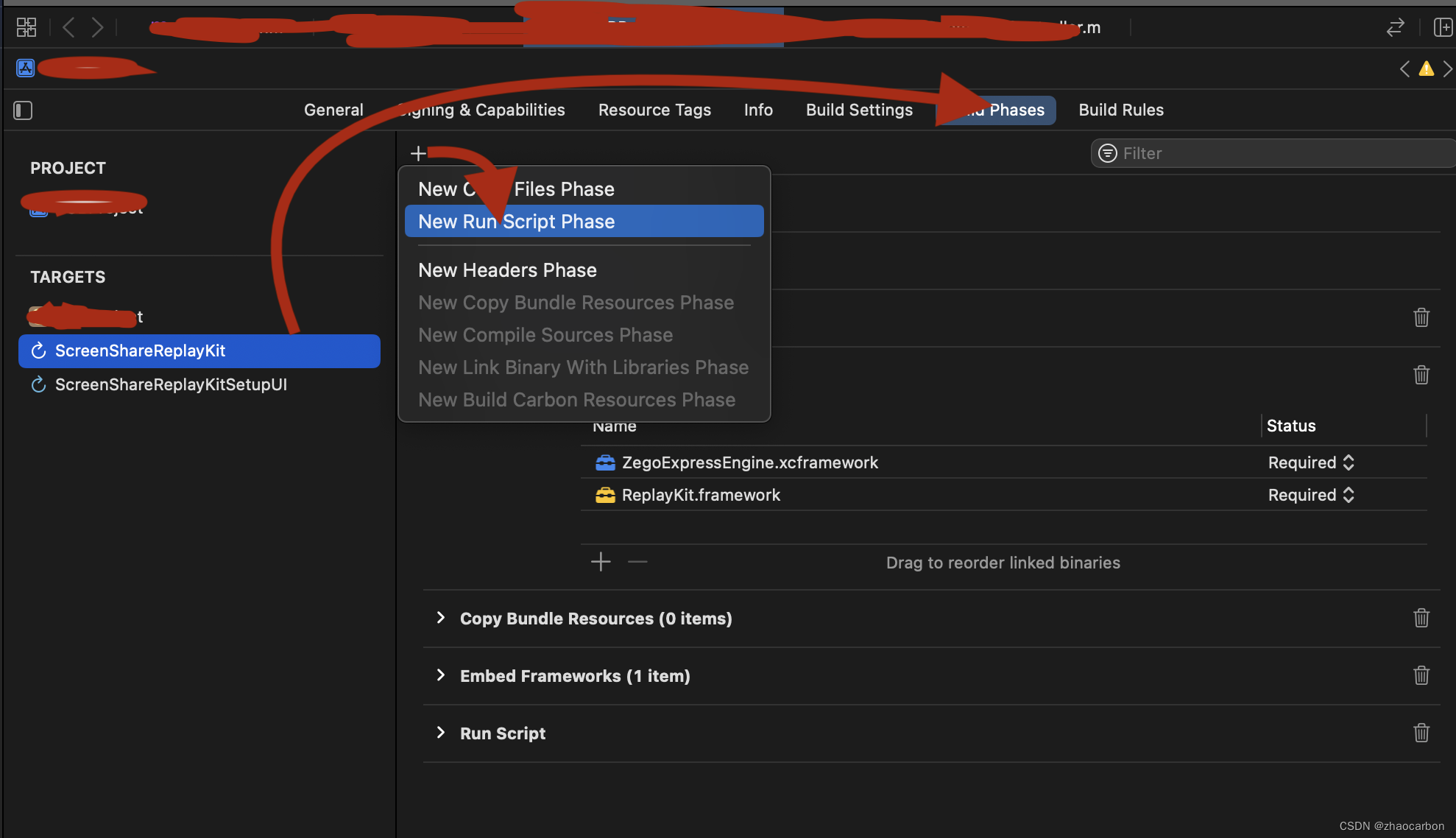Screen dimensions: 1456x838
Task: Change ReplayKit.framework Required status stepper
Action: (1348, 495)
